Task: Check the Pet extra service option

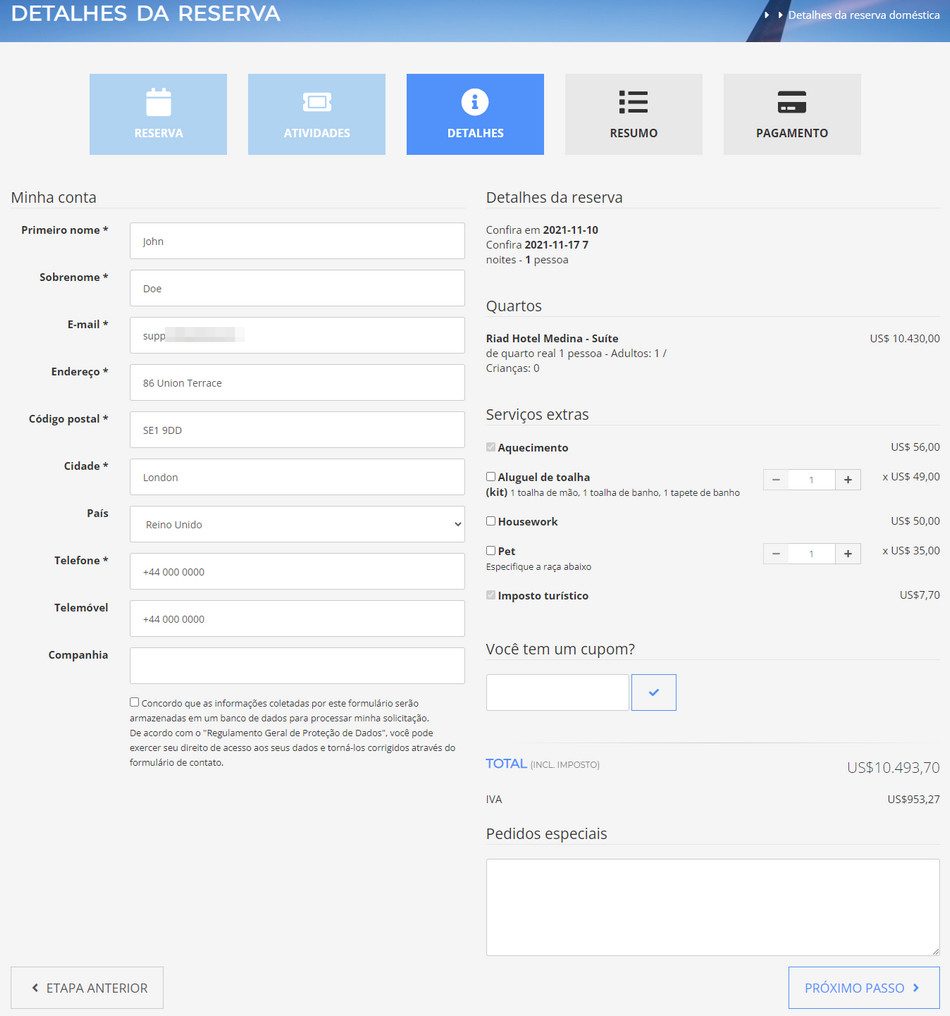Action: pos(491,551)
